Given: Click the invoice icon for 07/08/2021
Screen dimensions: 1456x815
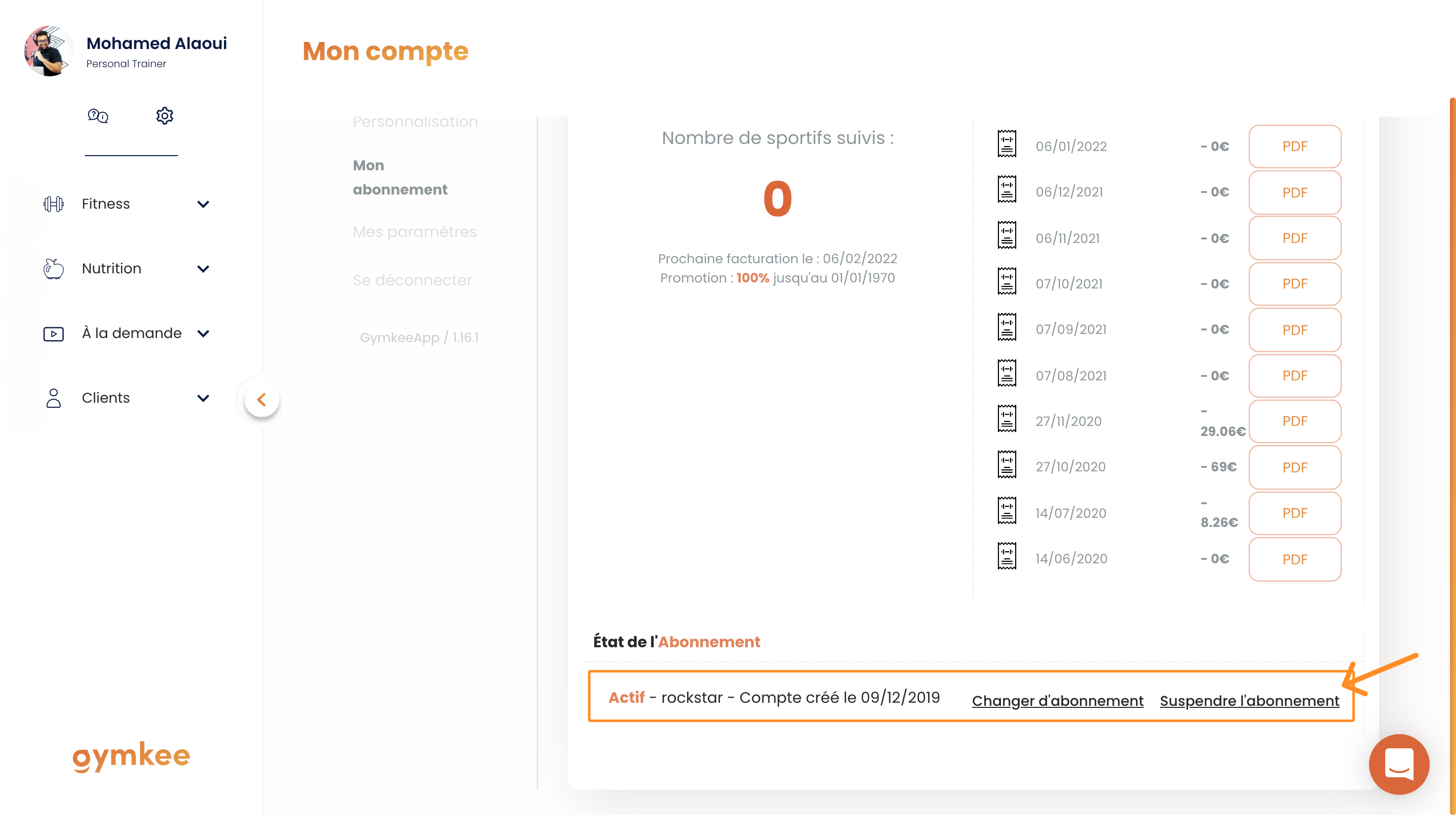Looking at the screenshot, I should 1007,373.
